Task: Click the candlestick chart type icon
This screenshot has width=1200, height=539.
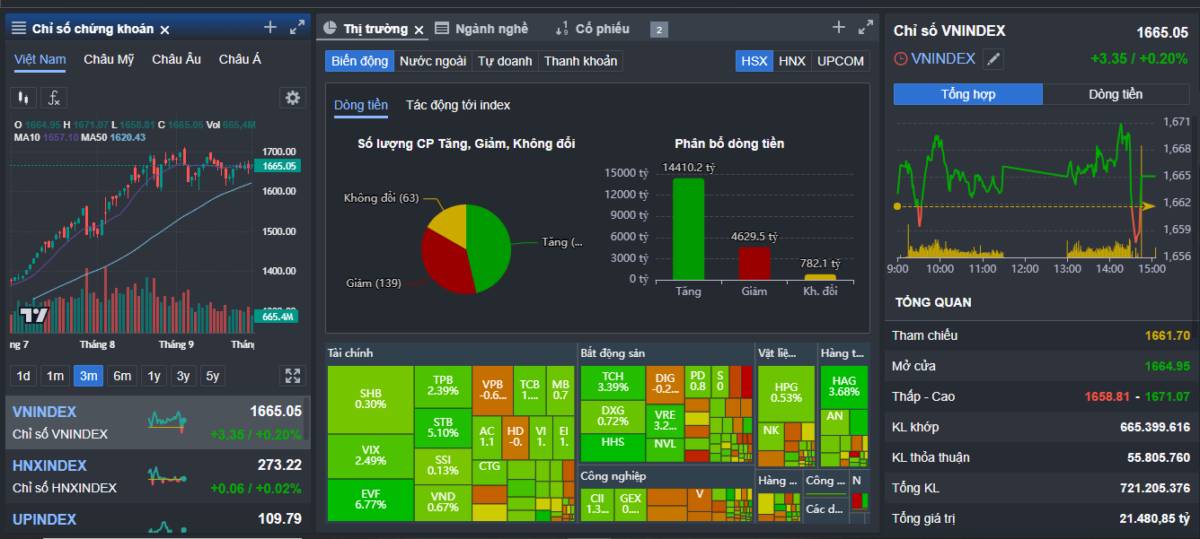Action: [x=23, y=98]
